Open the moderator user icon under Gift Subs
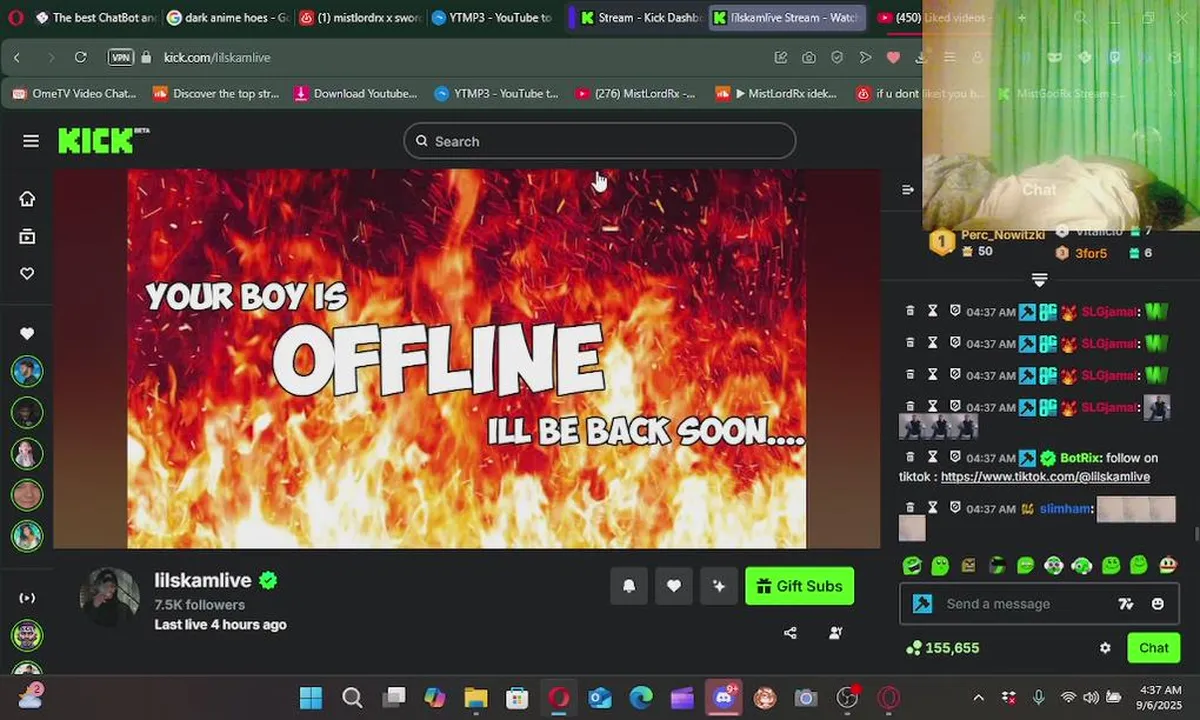 835,632
